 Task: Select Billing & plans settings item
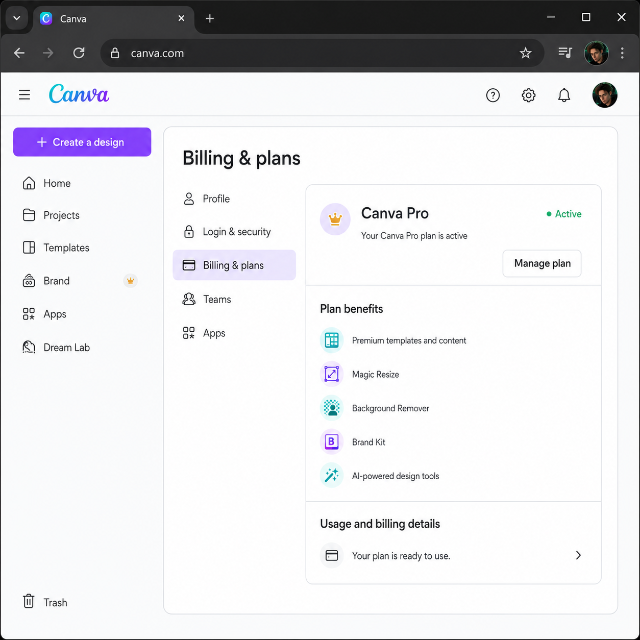point(234,265)
